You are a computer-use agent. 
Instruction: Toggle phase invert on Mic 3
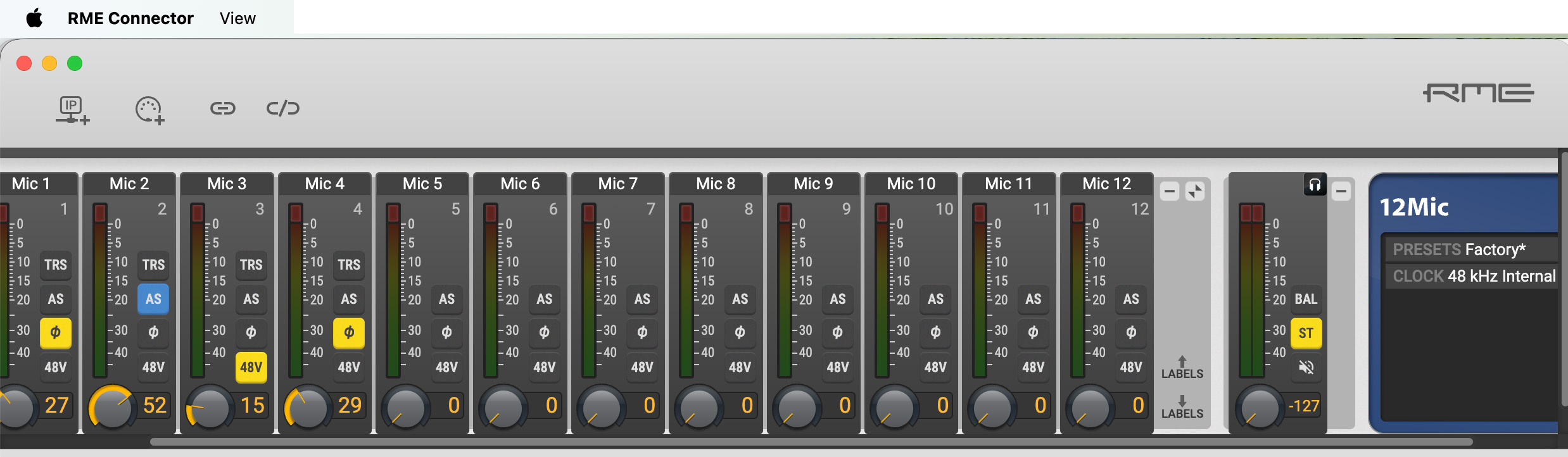[251, 332]
